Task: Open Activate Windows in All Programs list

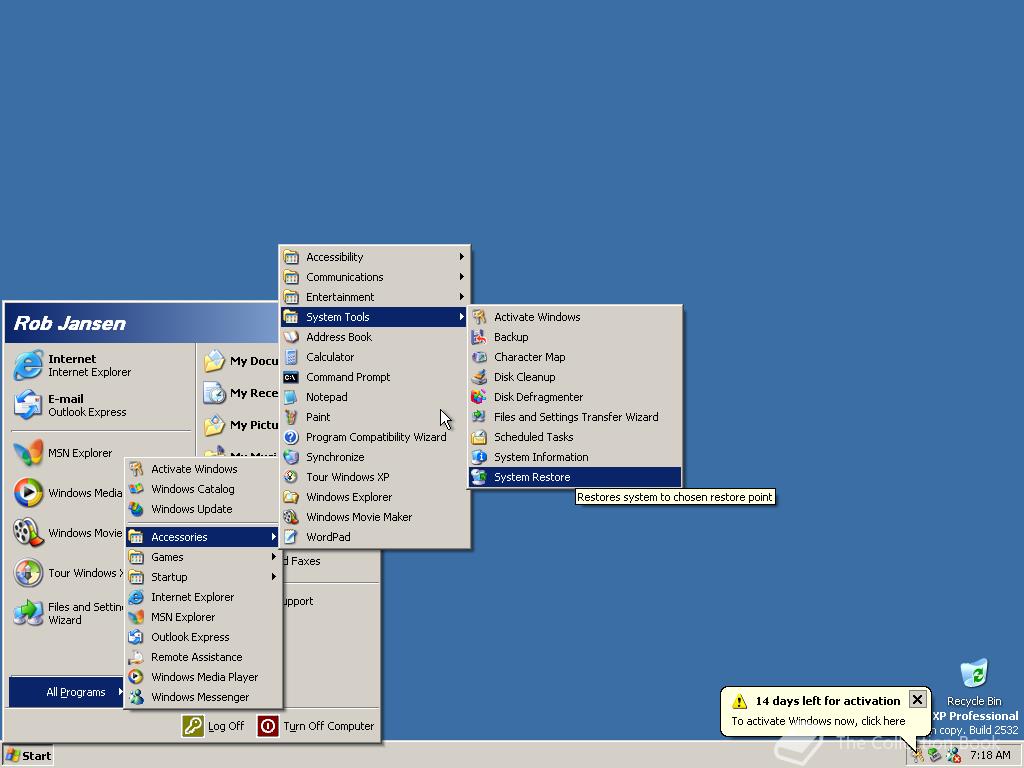Action: point(203,469)
